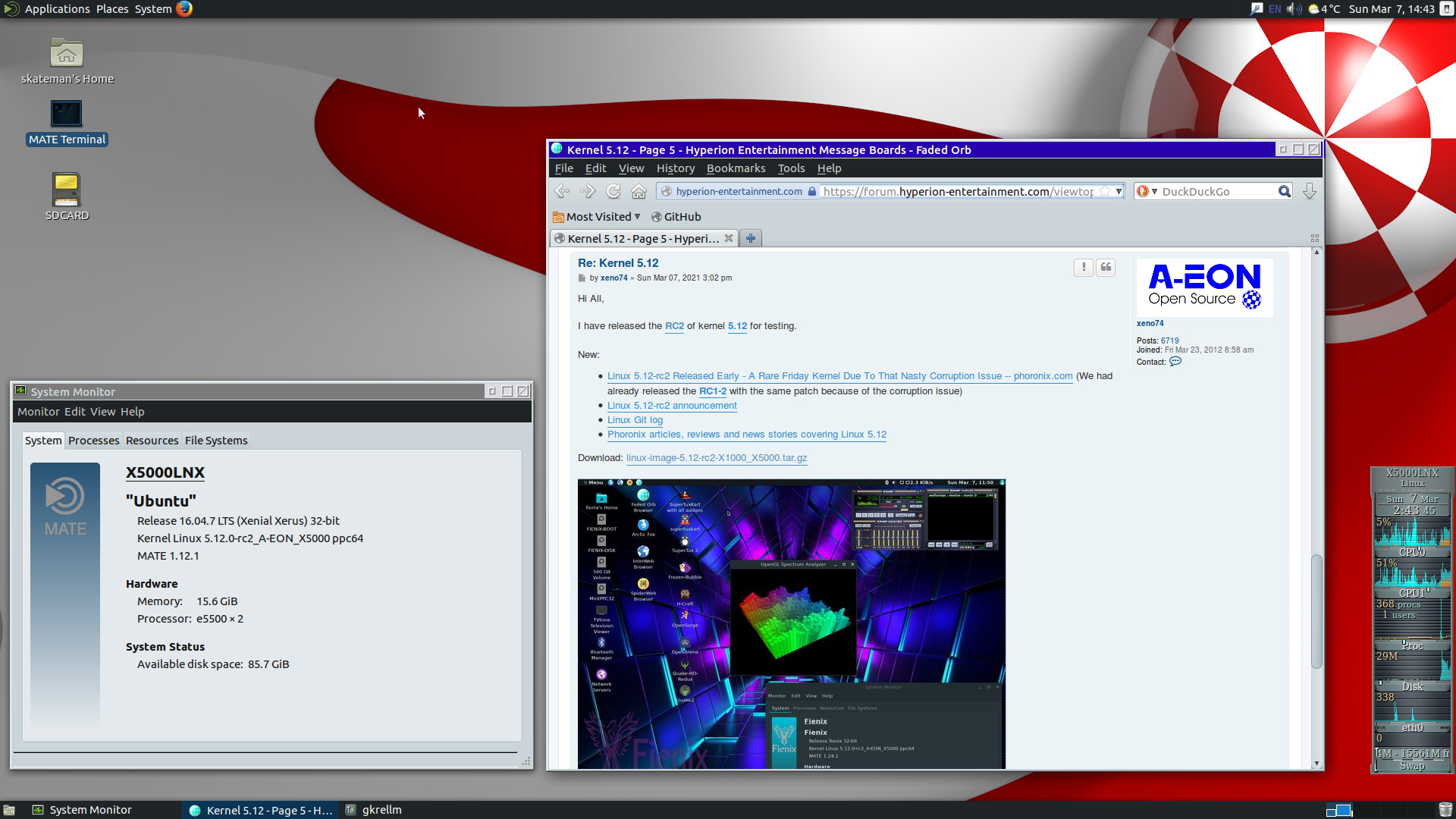Click gkrellm CPU0 chart
The width and height of the screenshot is (1456, 819).
(1412, 532)
